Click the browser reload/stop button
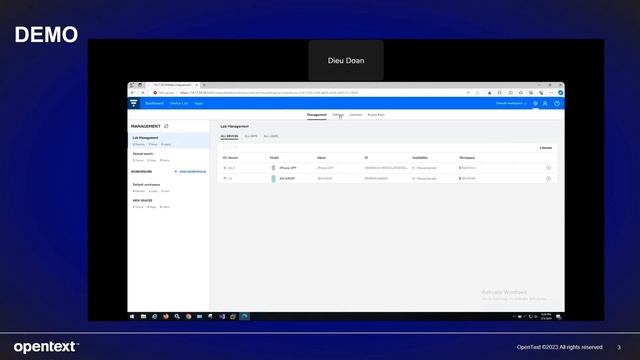The height and width of the screenshot is (360, 640). pos(143,93)
